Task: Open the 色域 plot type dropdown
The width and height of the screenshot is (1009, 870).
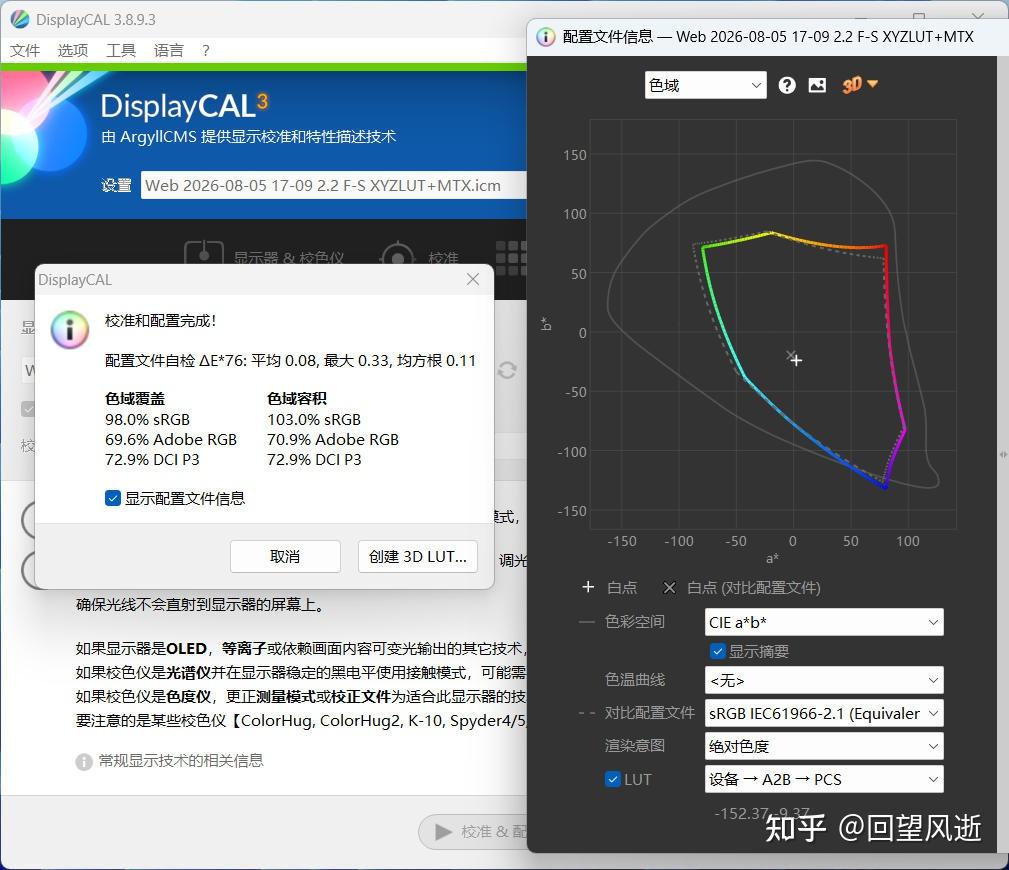Action: coord(705,85)
